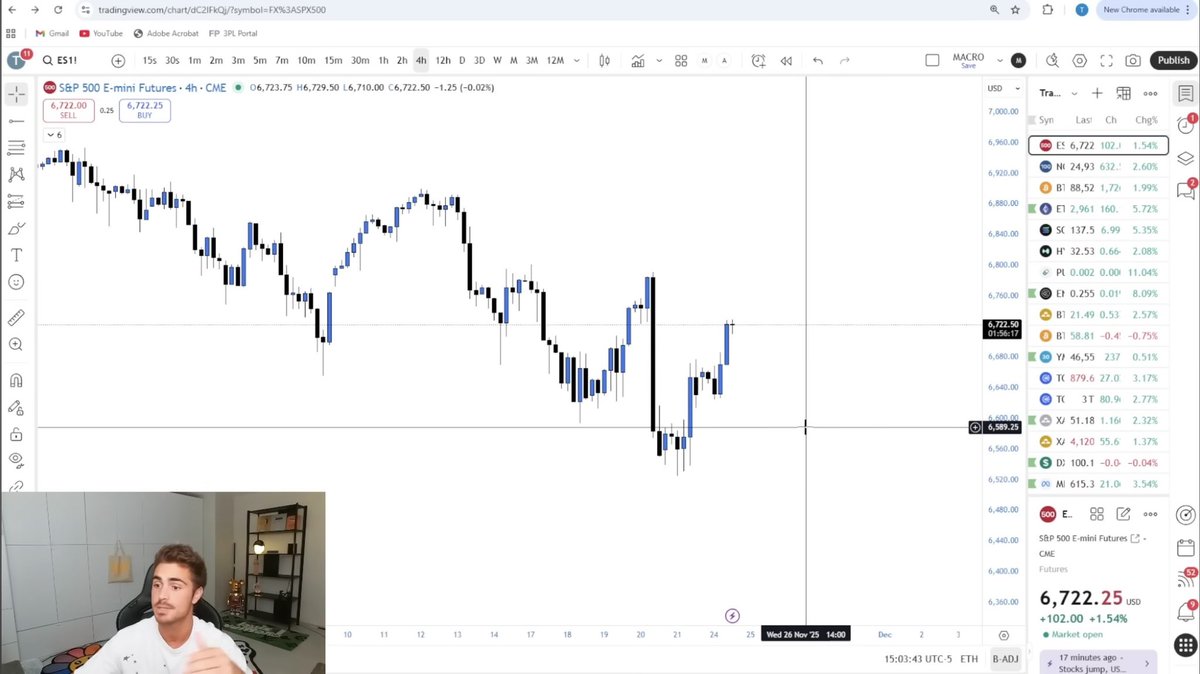Screen dimensions: 1200x674
Task: Open chats icon with badge 2
Action: (1185, 189)
